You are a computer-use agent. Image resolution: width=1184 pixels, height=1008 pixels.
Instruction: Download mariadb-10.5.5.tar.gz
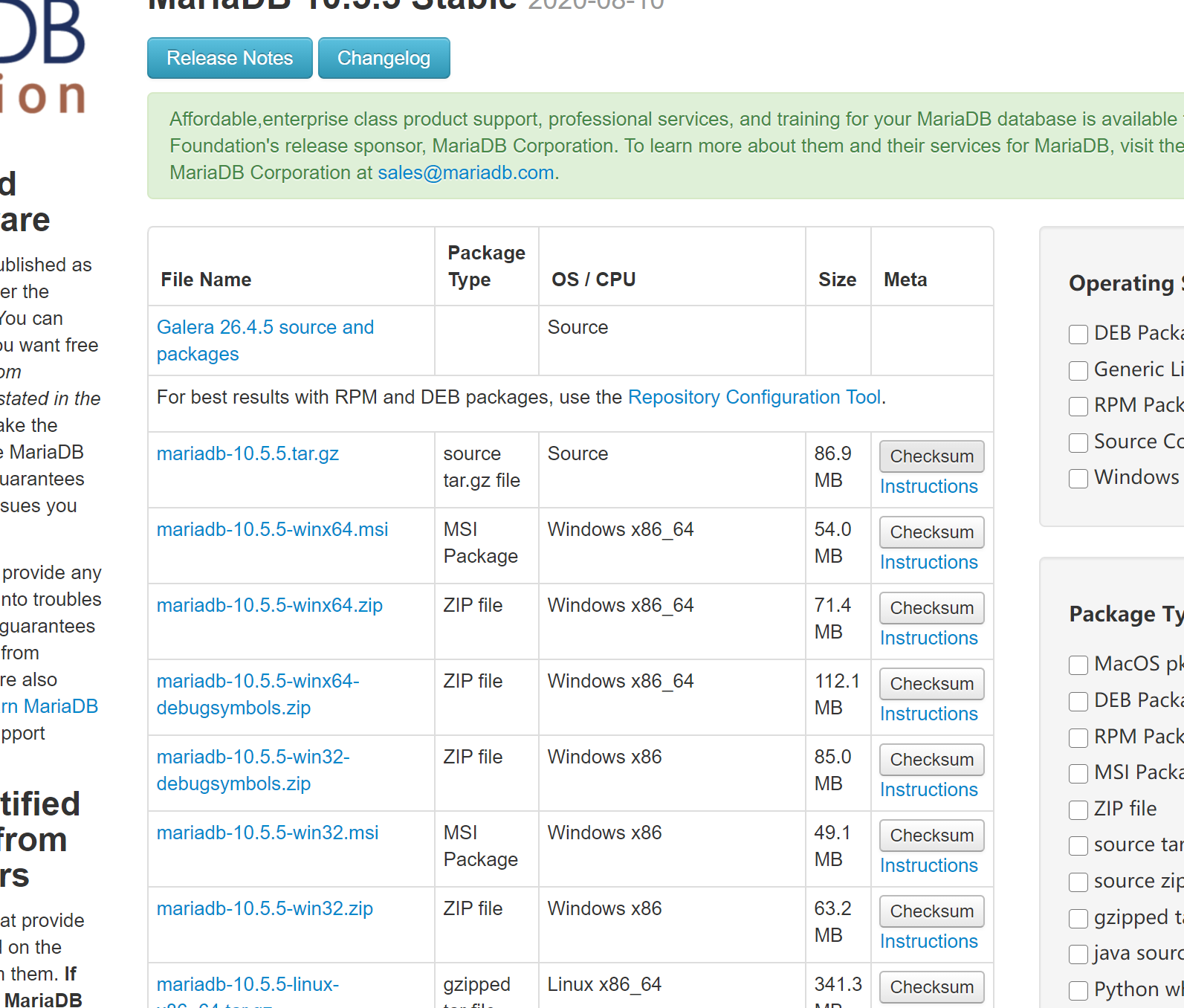[248, 453]
